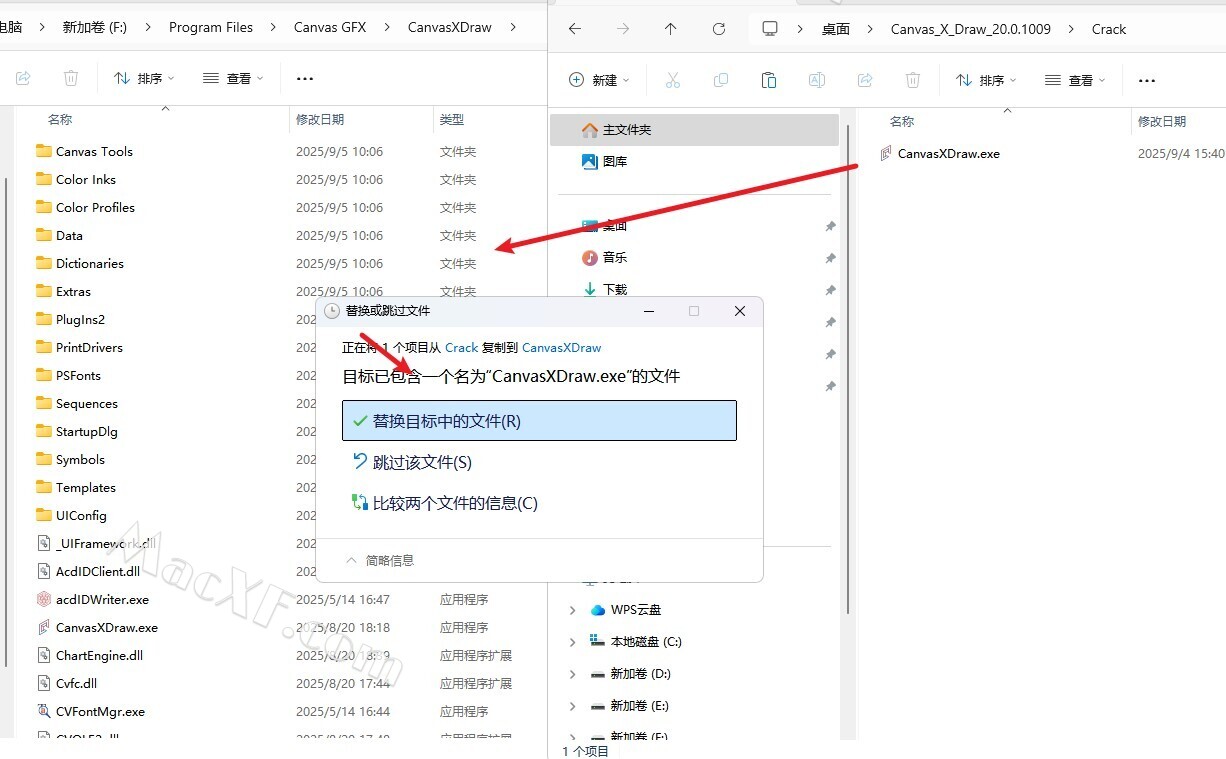The image size is (1226, 759).
Task: Open 排序 dropdown in CanvasXDraw window
Action: click(144, 78)
